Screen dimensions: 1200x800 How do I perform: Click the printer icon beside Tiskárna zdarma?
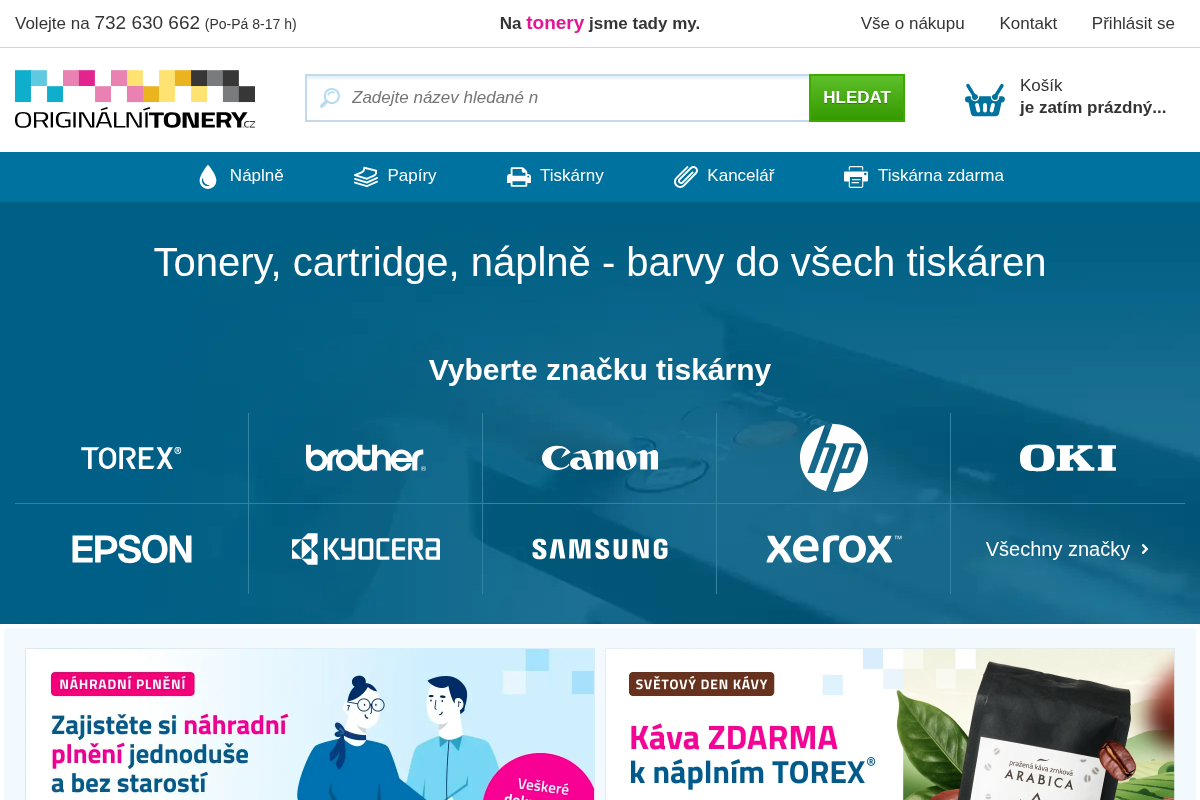[x=856, y=177]
